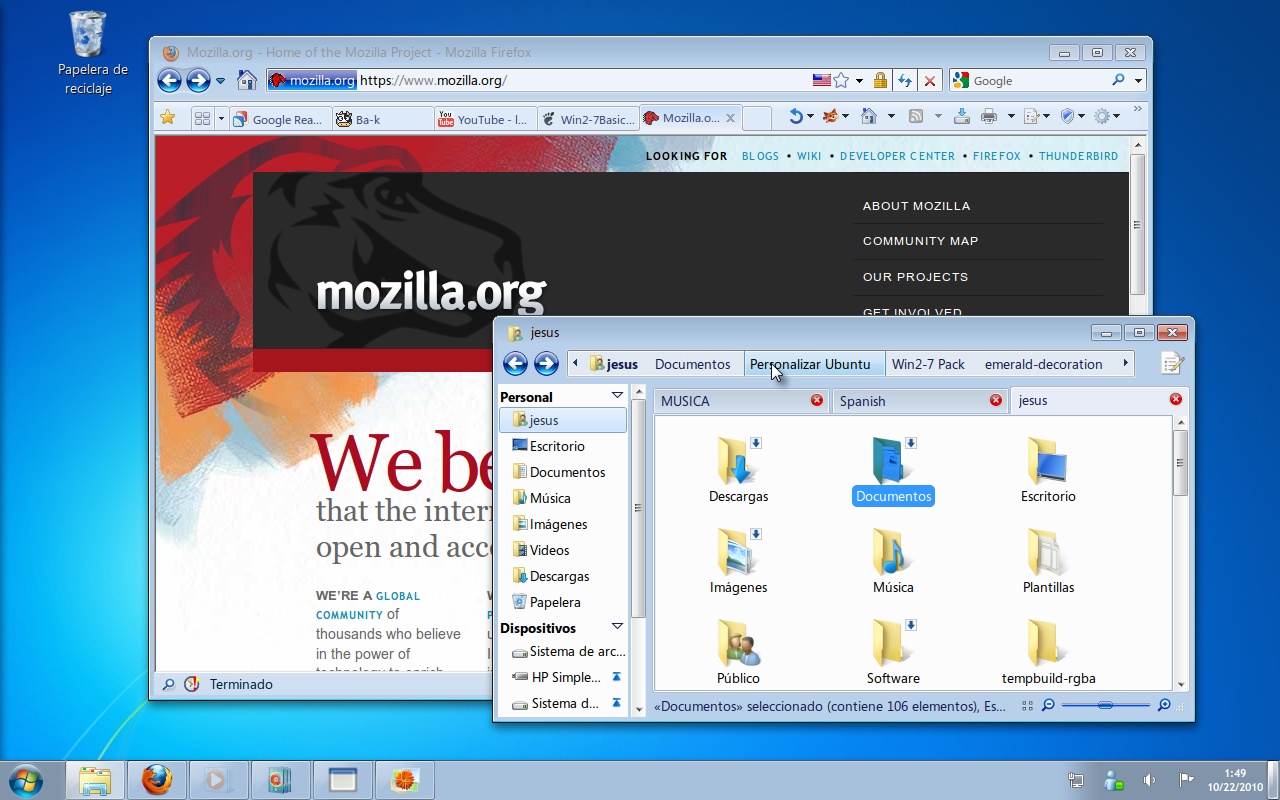
Task: Open the BLOGS link on mozilla.org
Action: (760, 156)
